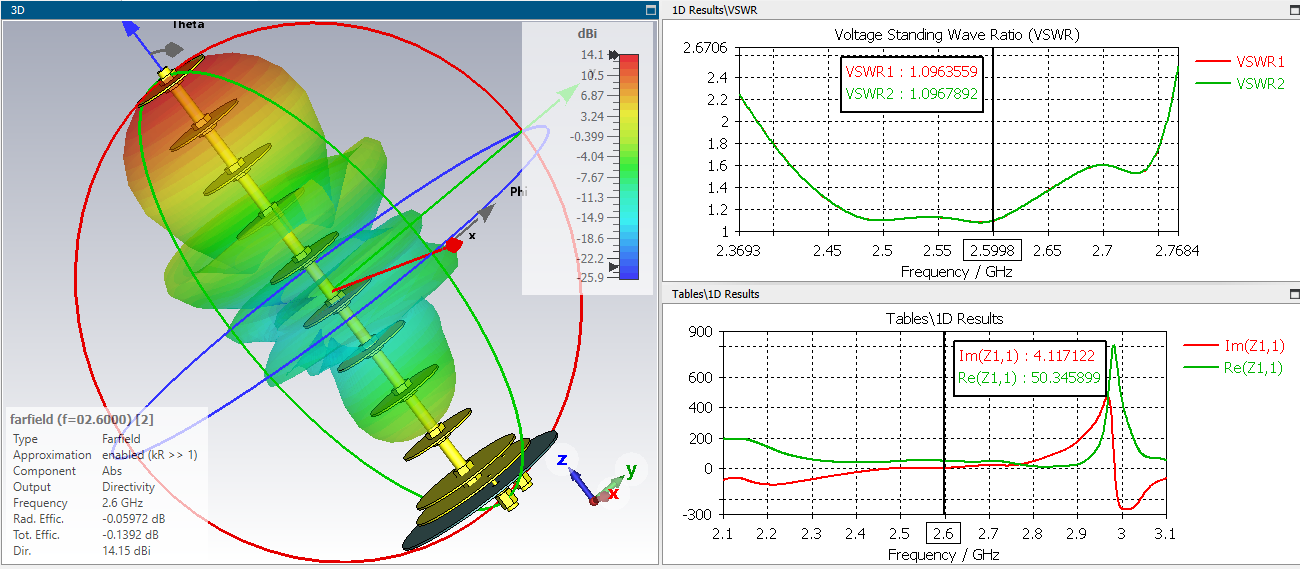Click the VSWR2 : 1.0967892 marker text
Viewport: 1300px width, 569px height.
[x=912, y=95]
